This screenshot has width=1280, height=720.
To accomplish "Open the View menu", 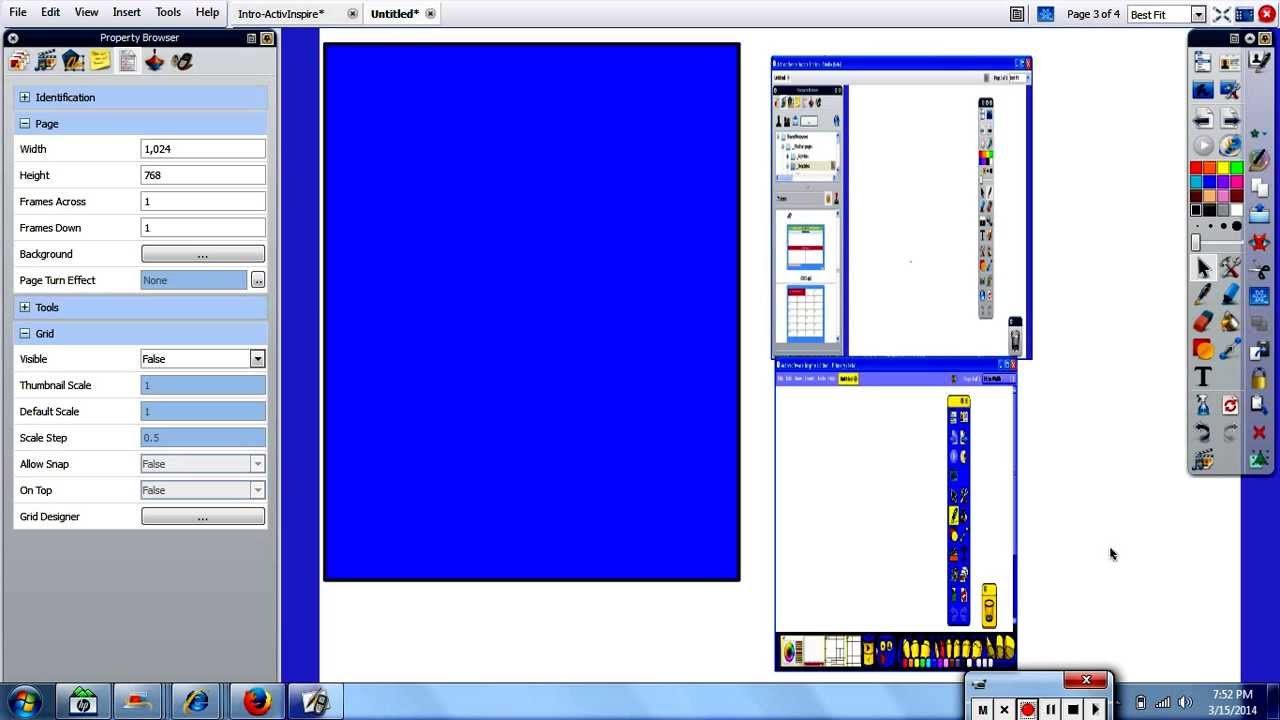I will [86, 12].
